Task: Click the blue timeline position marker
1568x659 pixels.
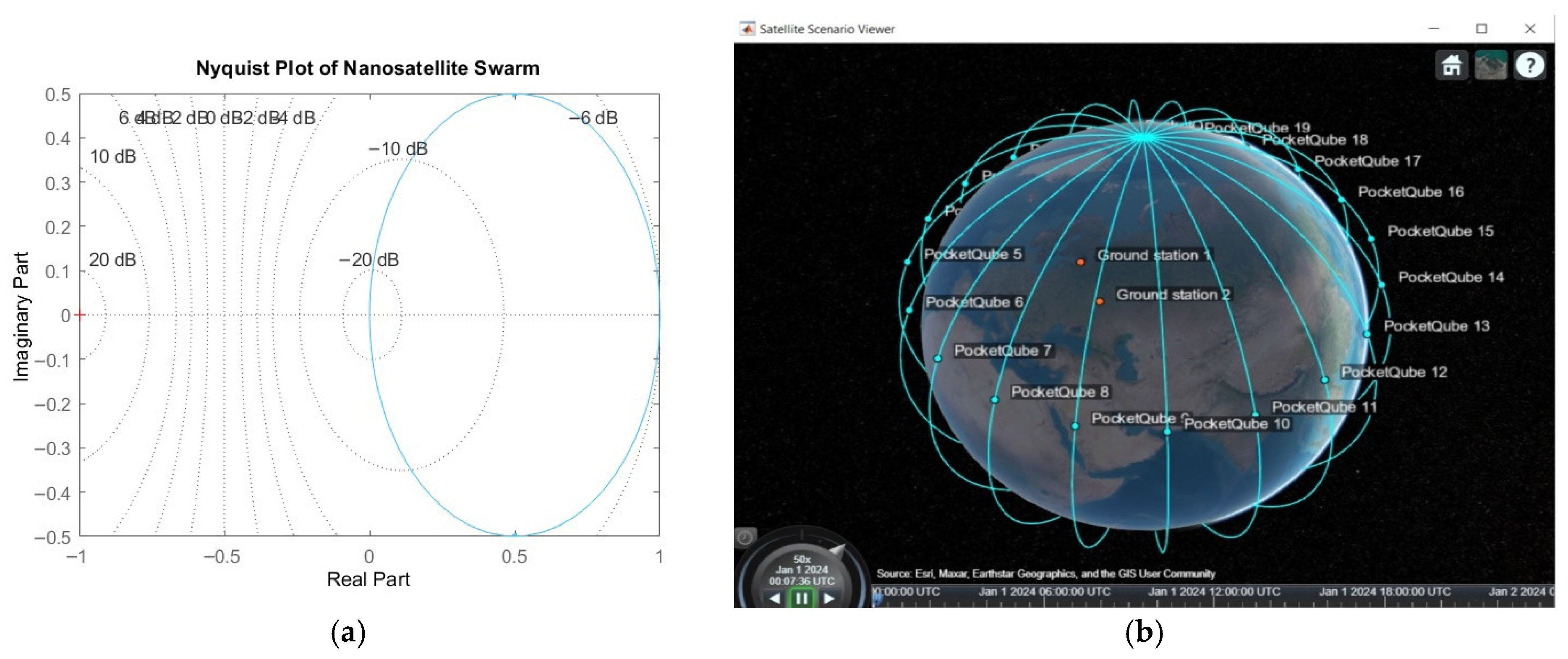Action: coord(877,600)
